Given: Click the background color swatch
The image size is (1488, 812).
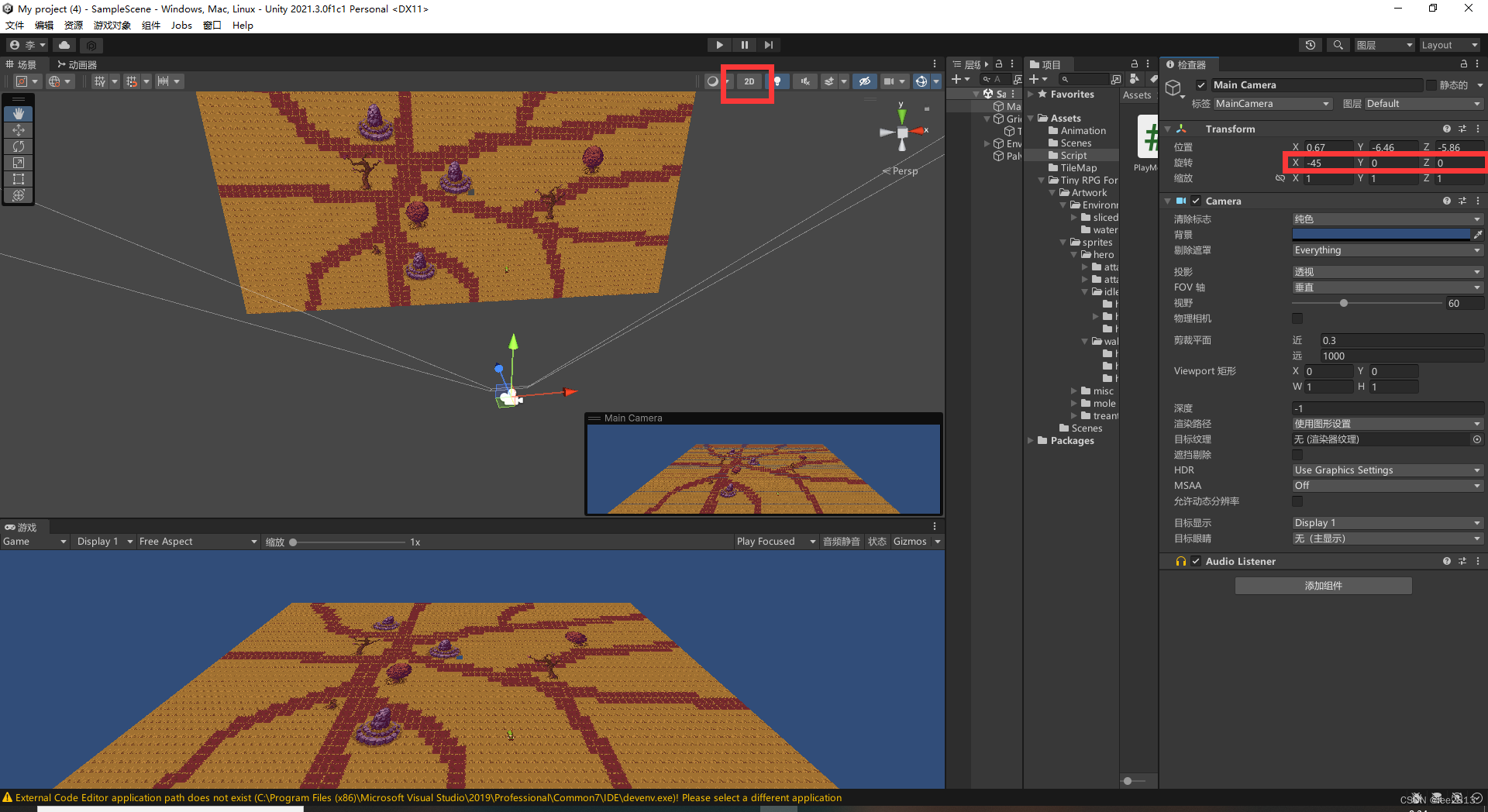Looking at the screenshot, I should pyautogui.click(x=1381, y=235).
